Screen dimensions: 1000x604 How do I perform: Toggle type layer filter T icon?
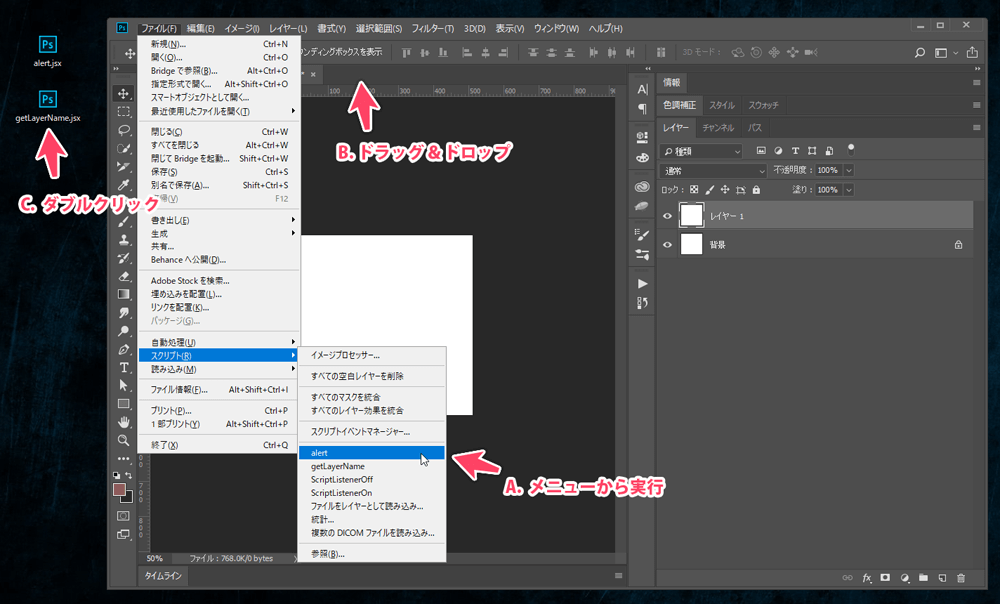pyautogui.click(x=795, y=151)
